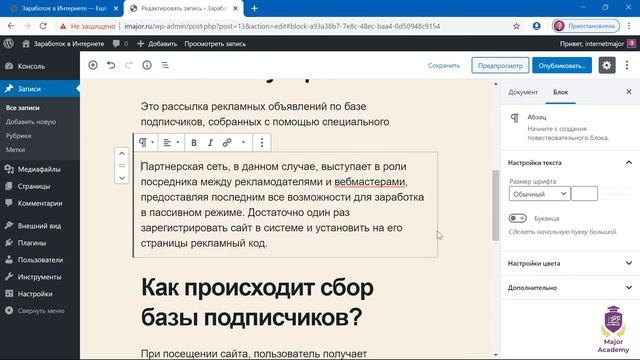
Task: Open Chrome menu three dots
Action: click(630, 26)
